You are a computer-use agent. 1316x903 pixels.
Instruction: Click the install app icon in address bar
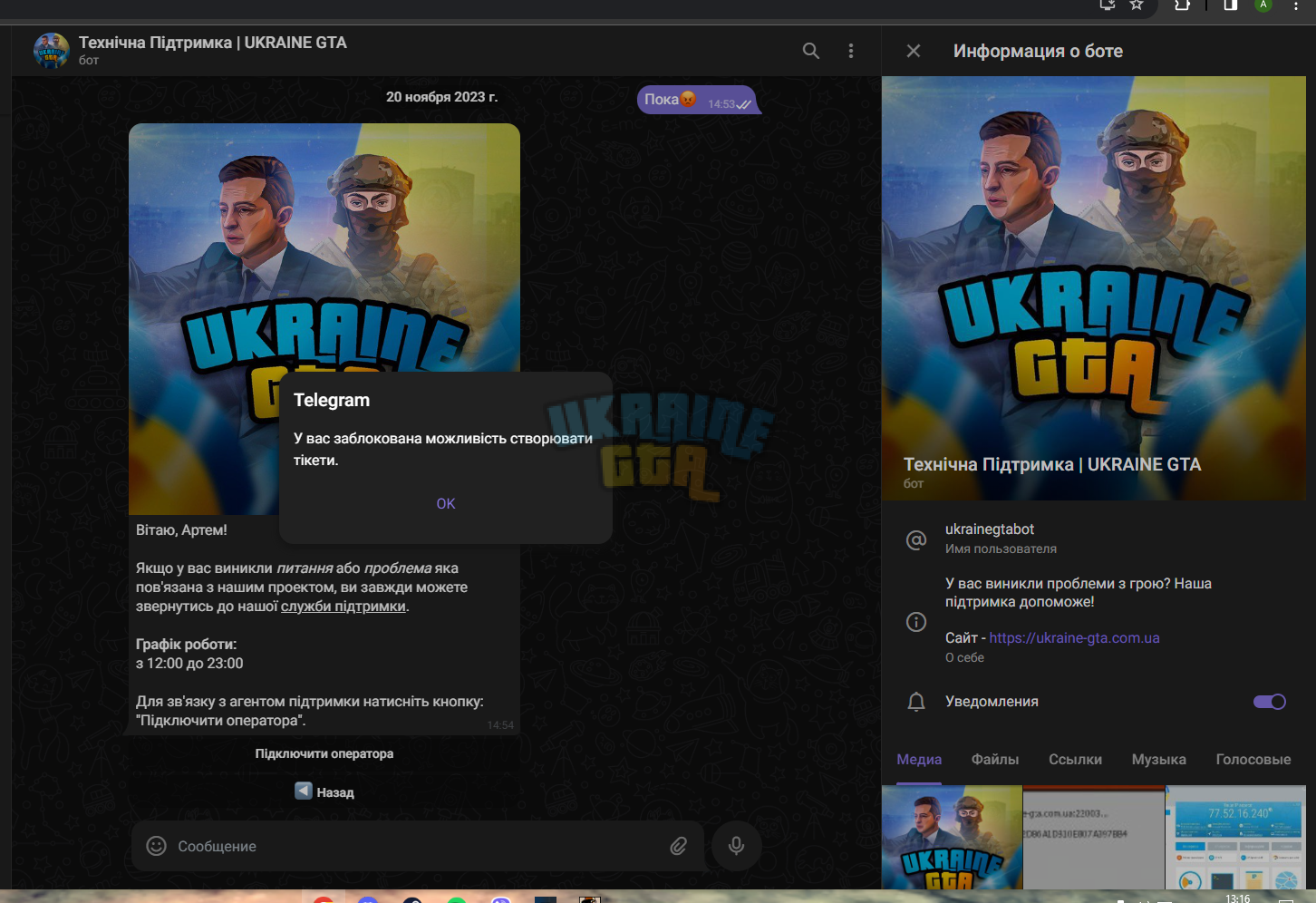[x=1107, y=5]
